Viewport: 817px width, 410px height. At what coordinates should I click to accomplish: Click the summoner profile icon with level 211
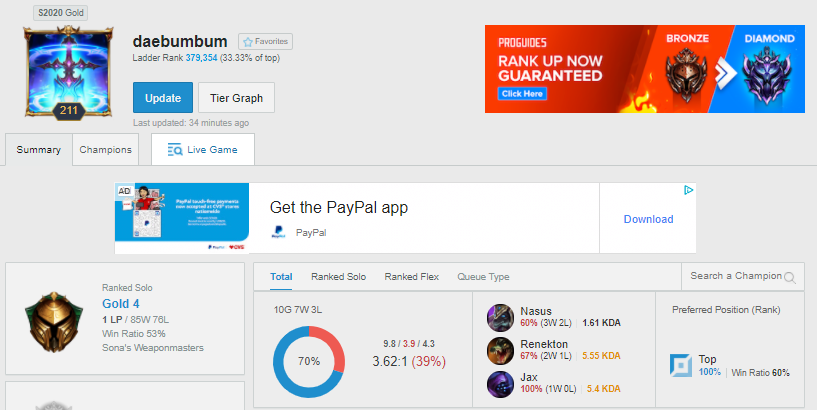(x=68, y=72)
